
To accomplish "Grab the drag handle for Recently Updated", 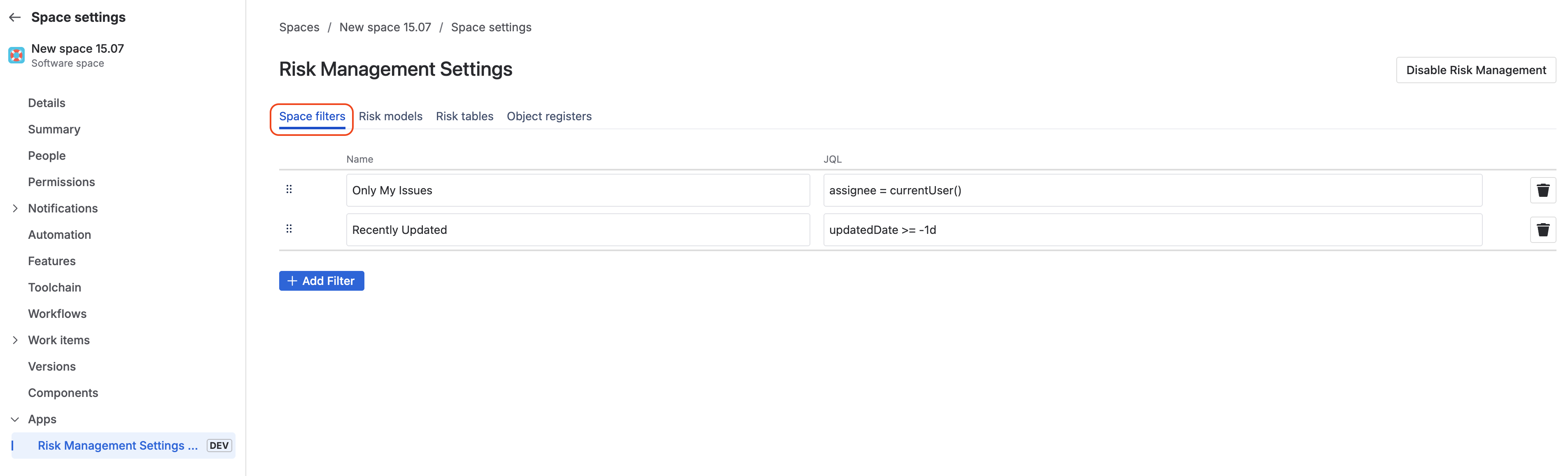I will (x=289, y=229).
